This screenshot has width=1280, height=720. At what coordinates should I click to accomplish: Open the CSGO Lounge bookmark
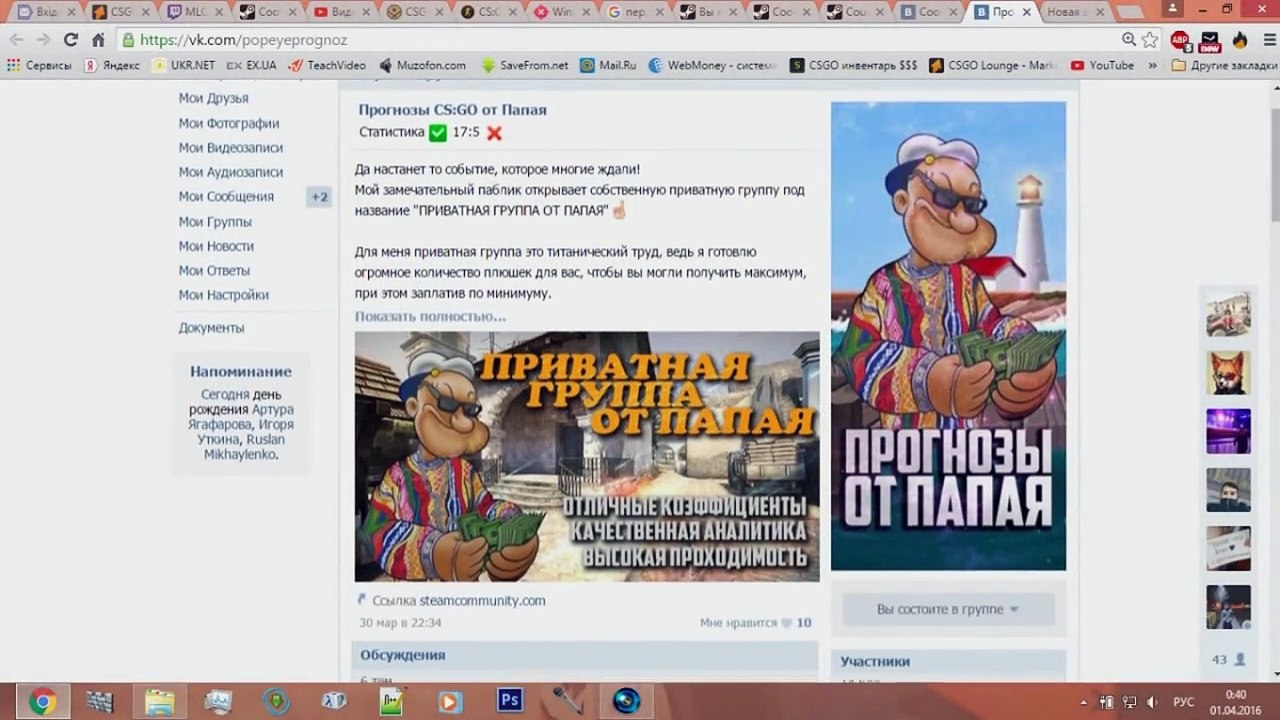(993, 65)
